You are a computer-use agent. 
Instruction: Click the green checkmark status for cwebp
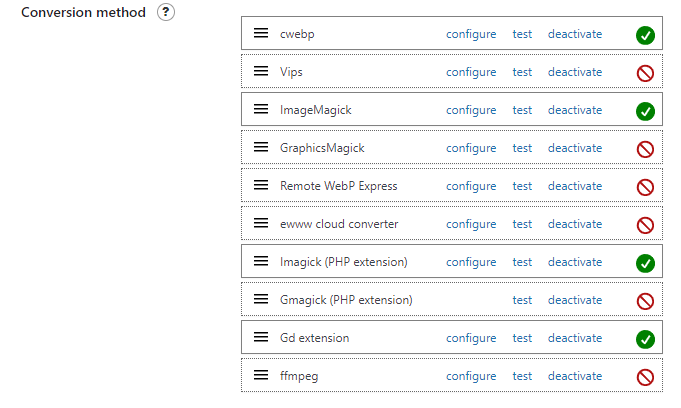pyautogui.click(x=645, y=35)
